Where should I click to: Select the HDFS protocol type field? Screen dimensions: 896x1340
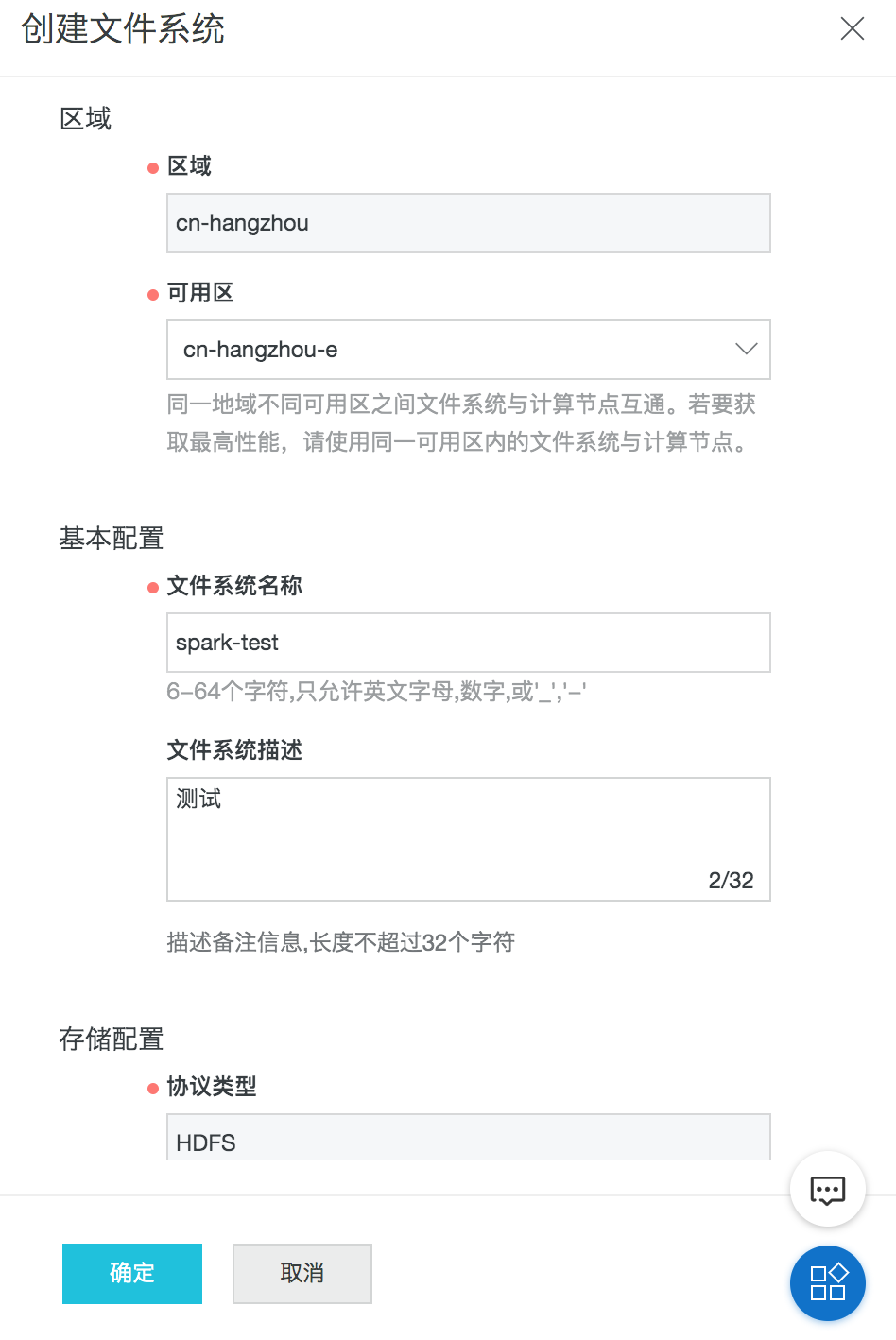[469, 1138]
